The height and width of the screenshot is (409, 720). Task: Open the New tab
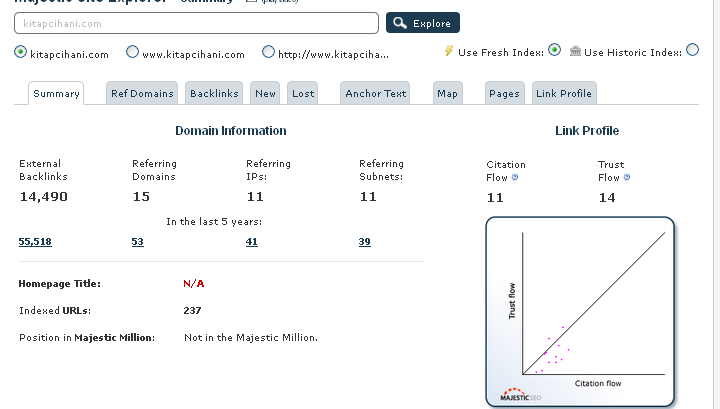click(265, 93)
